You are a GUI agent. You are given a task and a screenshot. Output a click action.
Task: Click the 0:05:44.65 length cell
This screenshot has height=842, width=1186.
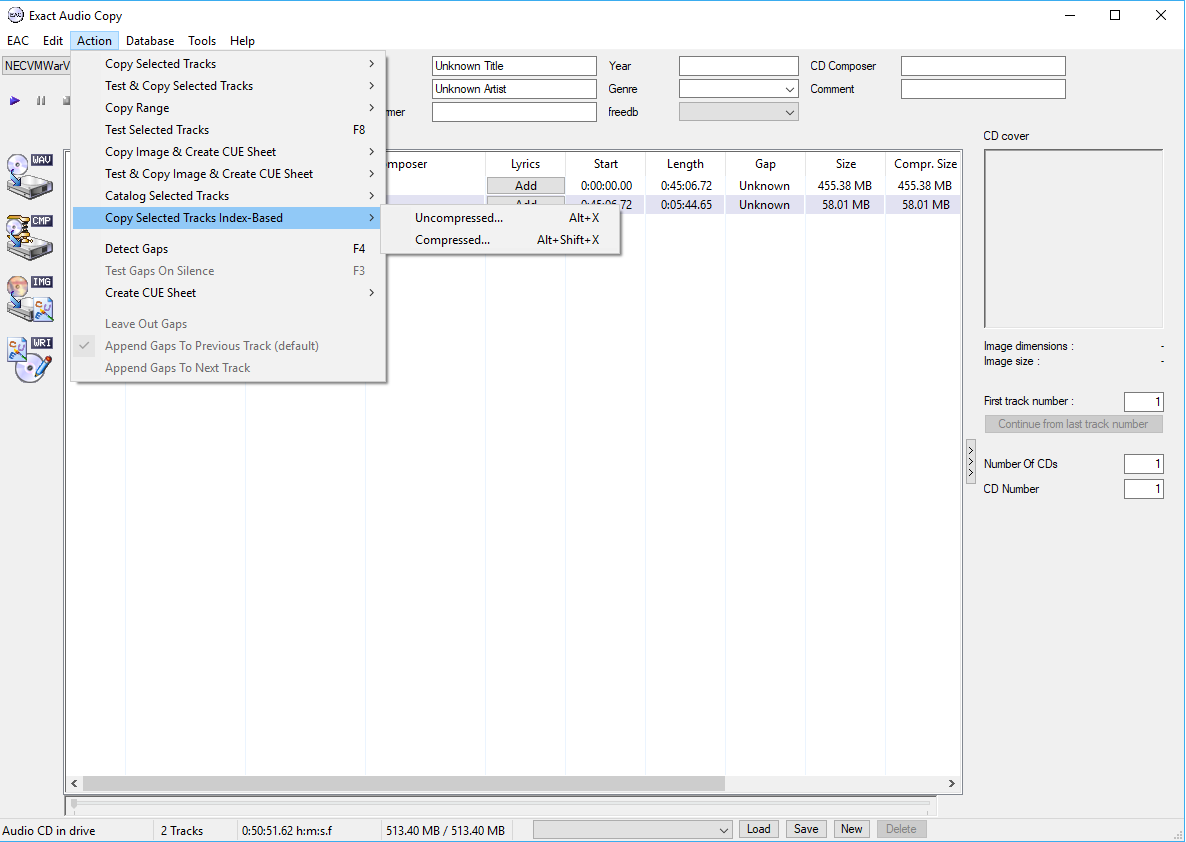(x=685, y=204)
